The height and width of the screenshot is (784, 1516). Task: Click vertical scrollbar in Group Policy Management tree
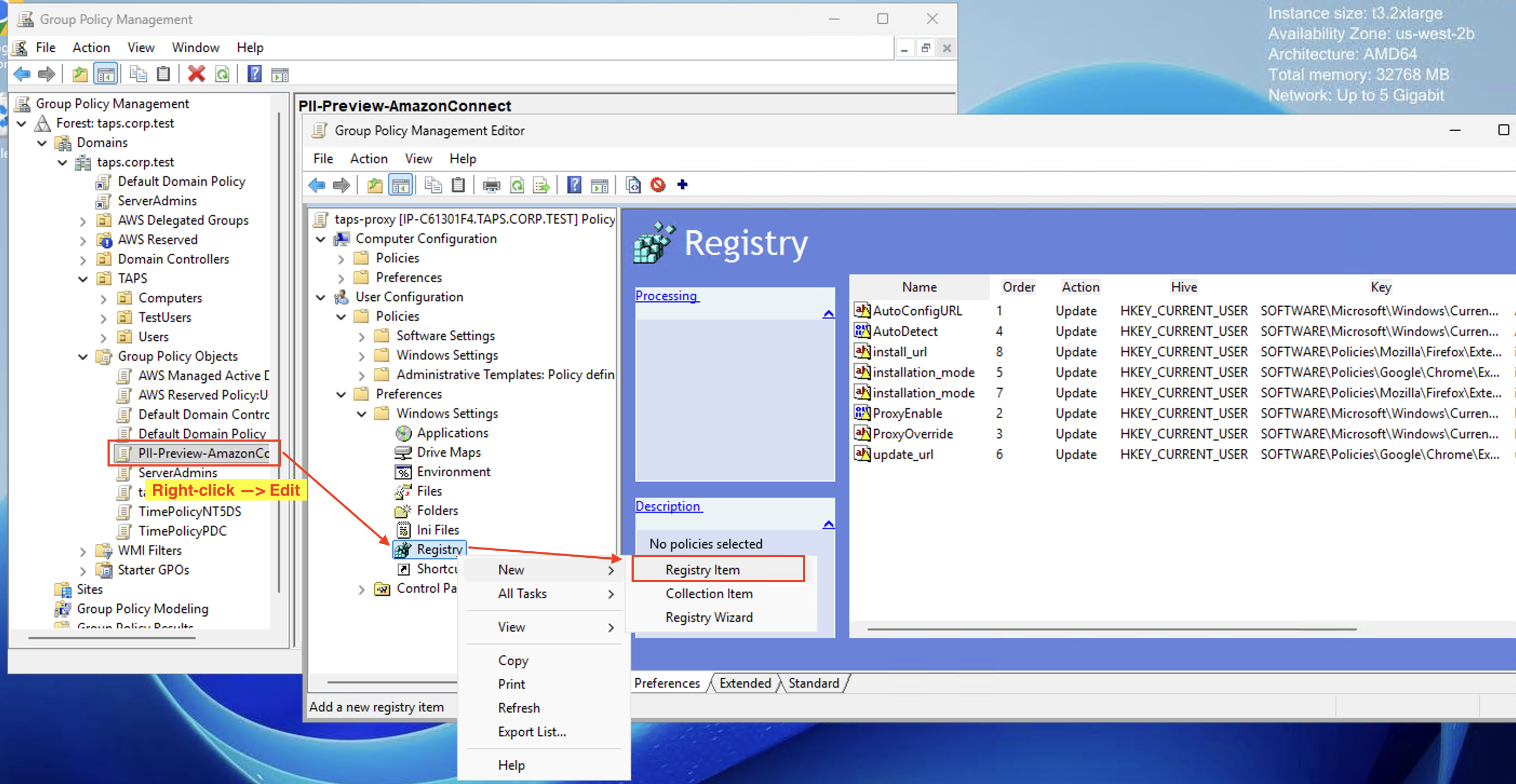[x=278, y=353]
